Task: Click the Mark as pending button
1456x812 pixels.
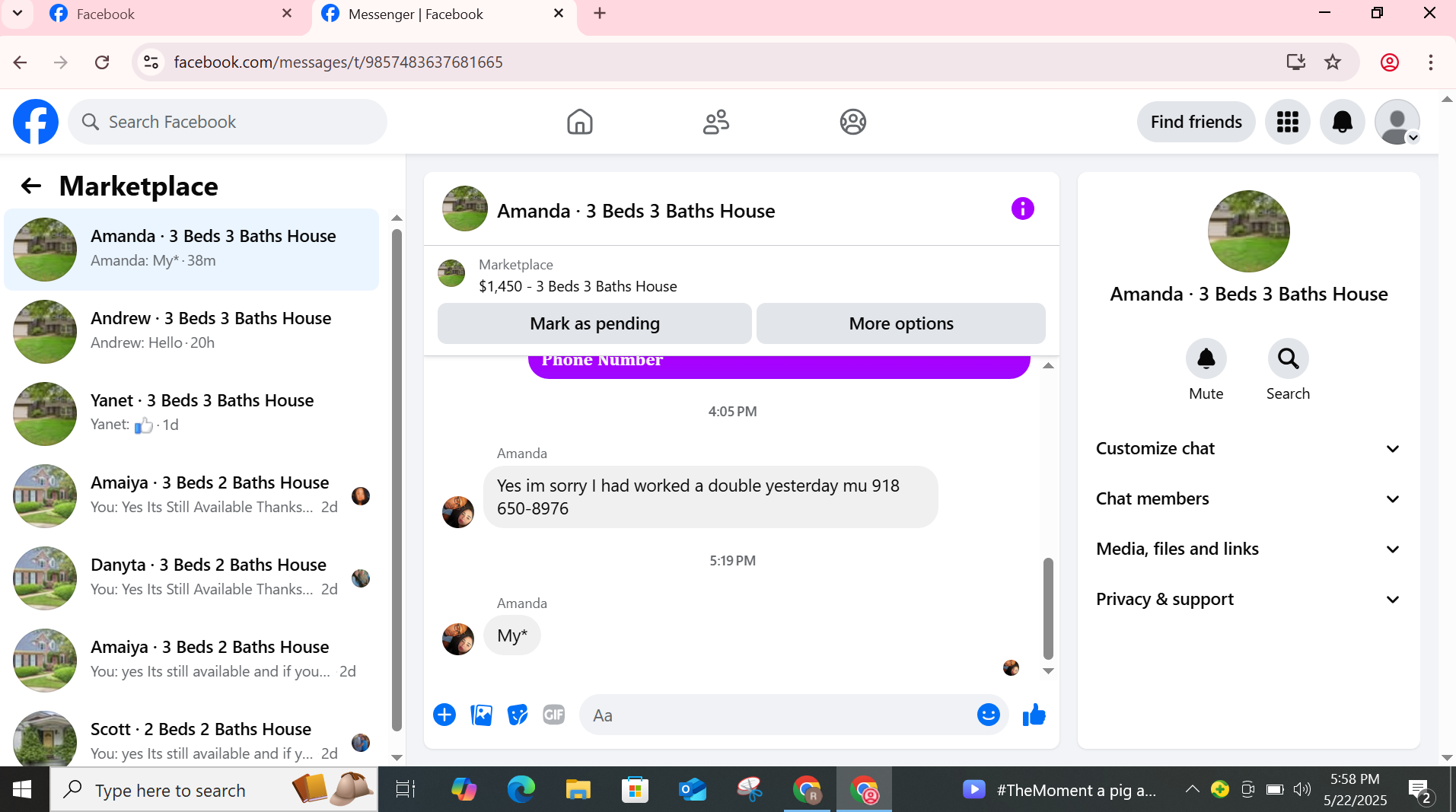Action: (594, 323)
